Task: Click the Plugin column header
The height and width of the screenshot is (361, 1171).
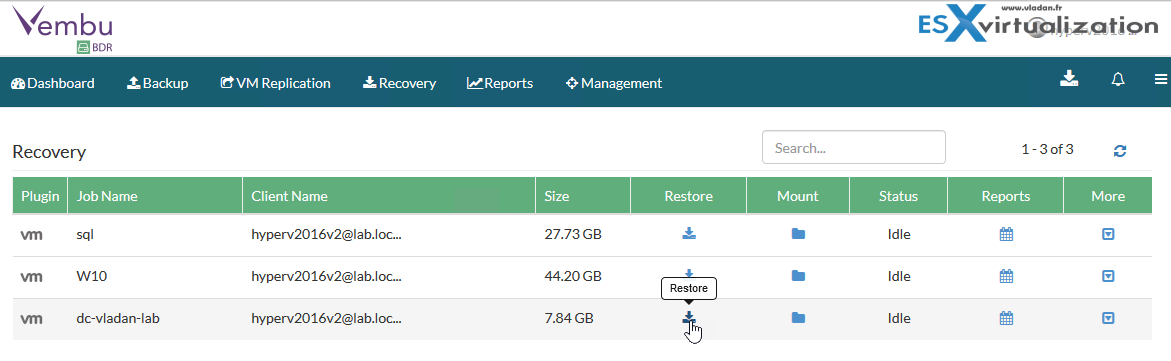Action: coord(40,196)
